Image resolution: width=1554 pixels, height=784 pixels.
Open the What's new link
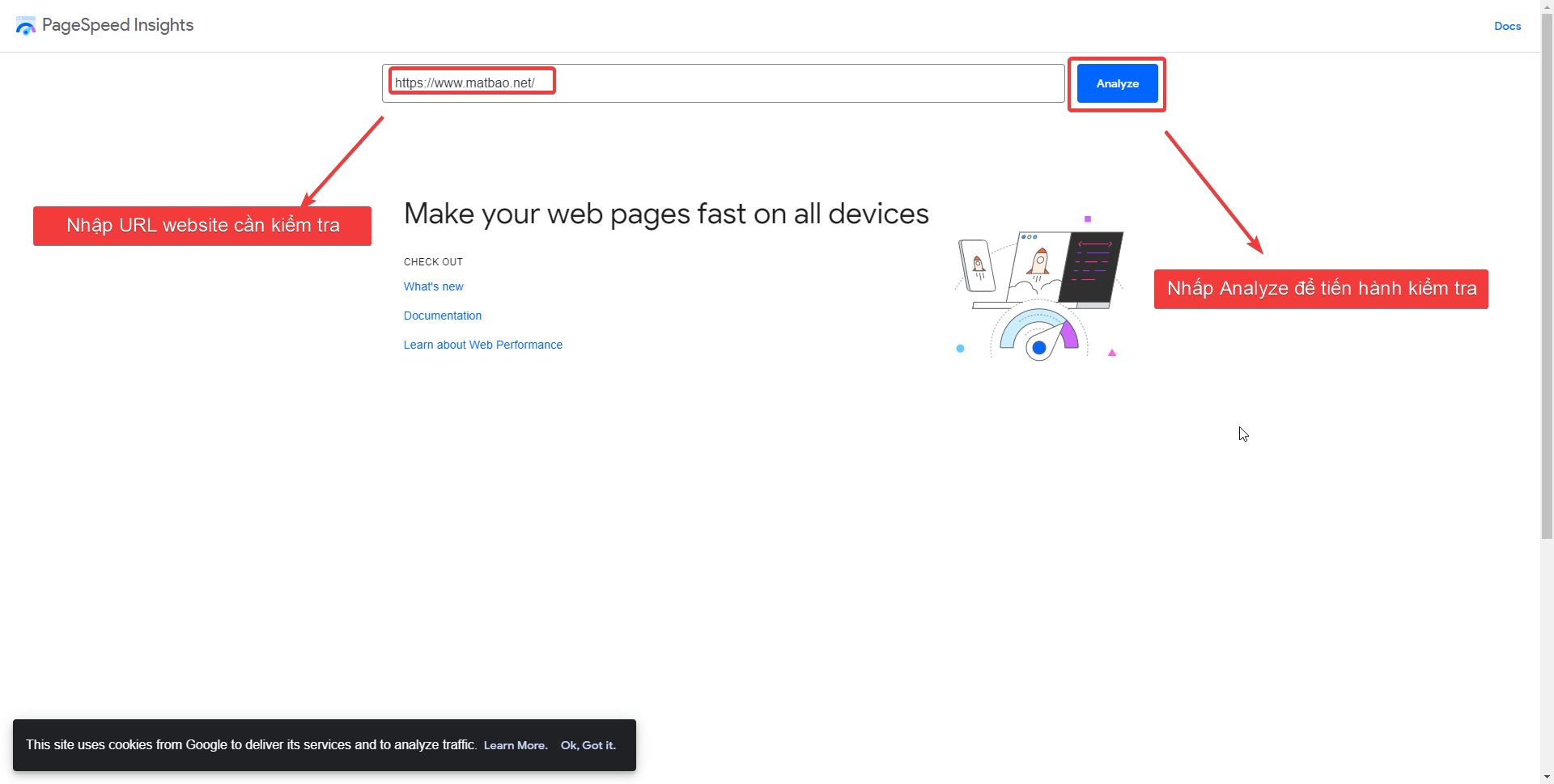click(x=433, y=286)
